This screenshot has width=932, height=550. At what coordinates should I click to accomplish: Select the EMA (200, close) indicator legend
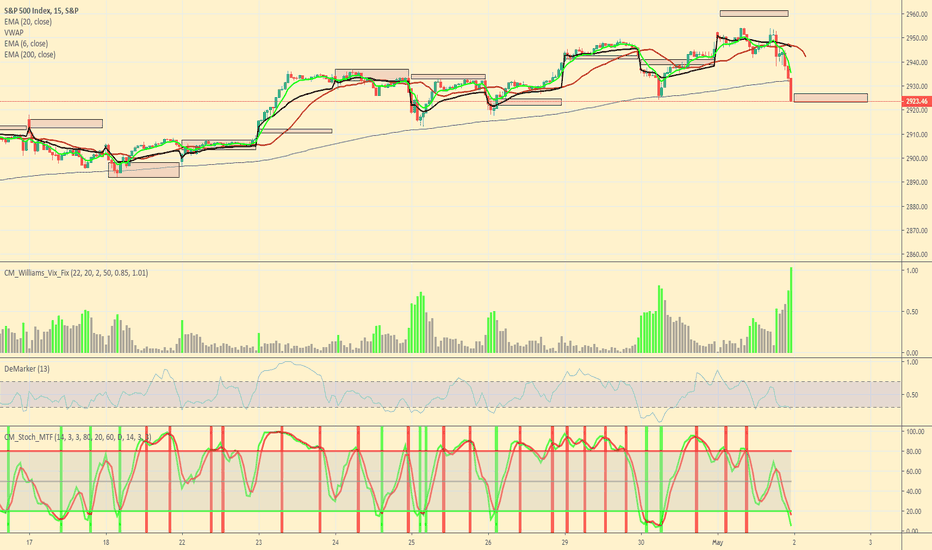coord(30,55)
